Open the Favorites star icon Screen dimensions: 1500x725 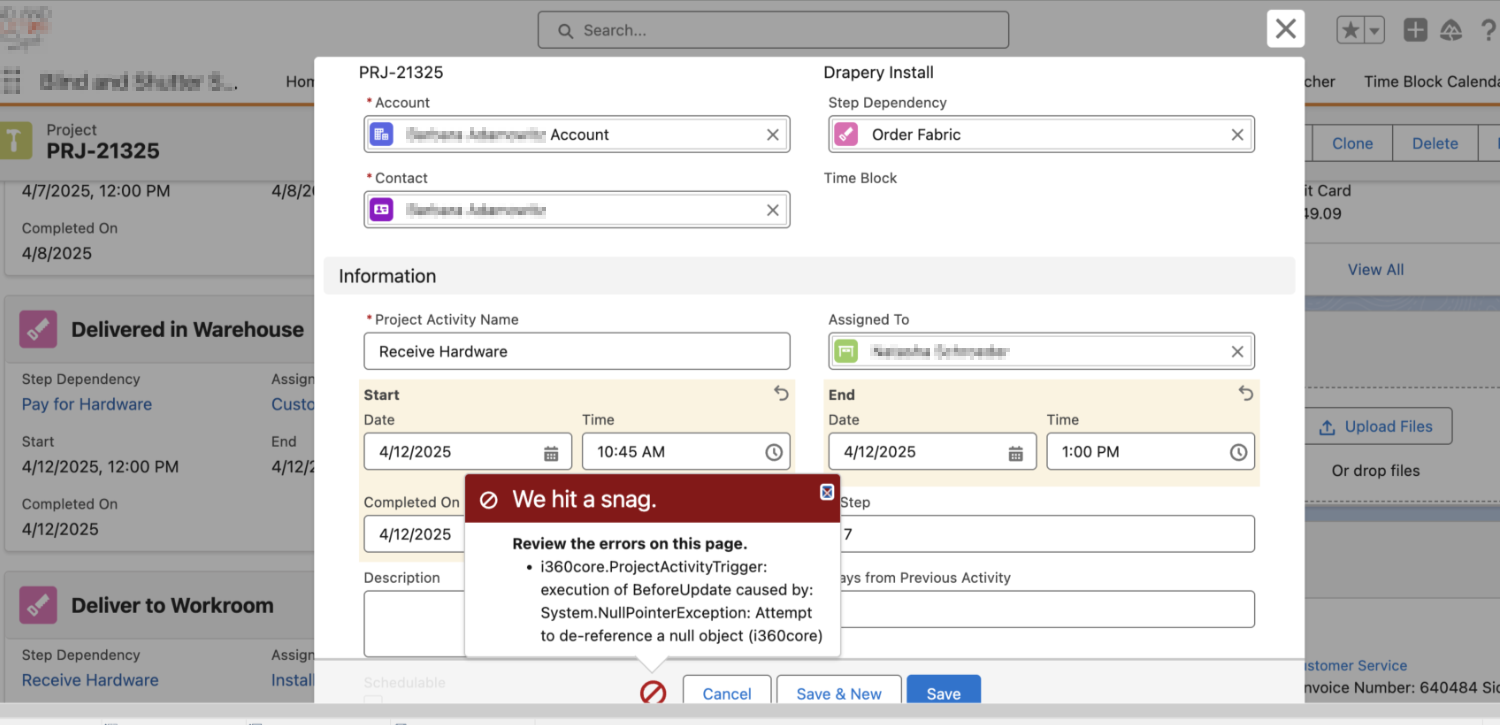click(x=1351, y=30)
